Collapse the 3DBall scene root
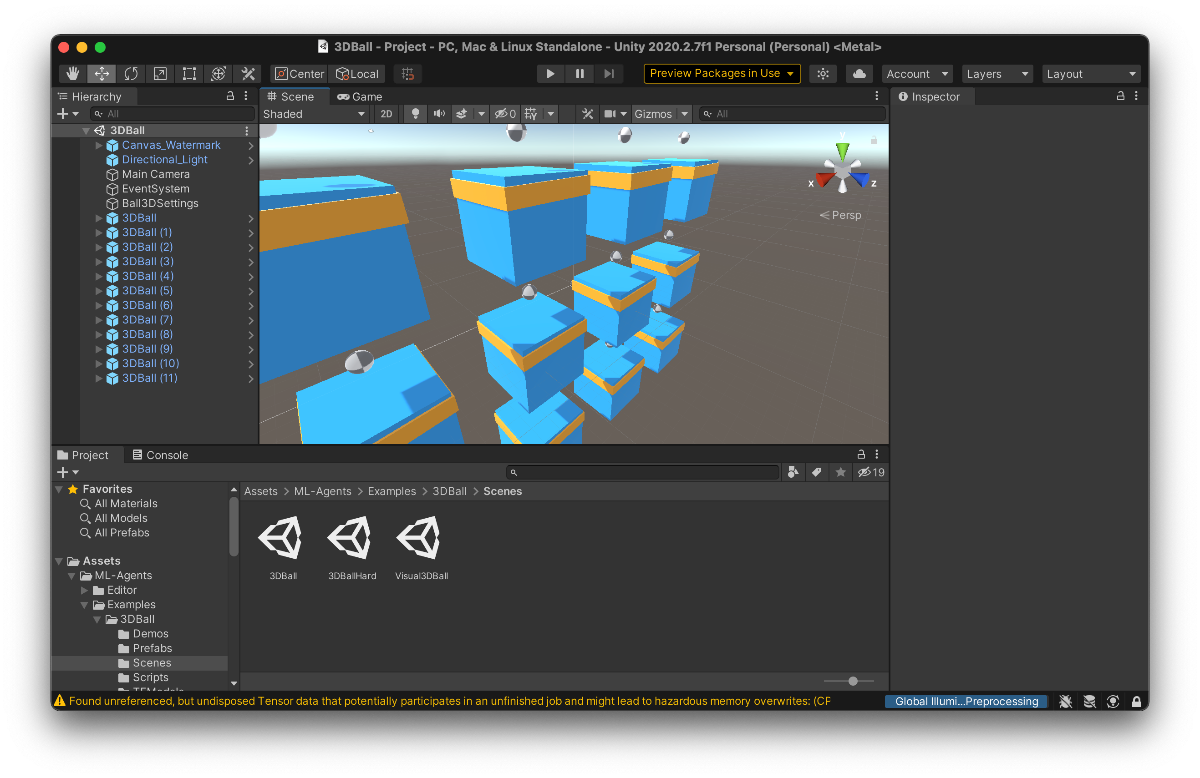Screen dimensions: 1200x778 coord(86,131)
